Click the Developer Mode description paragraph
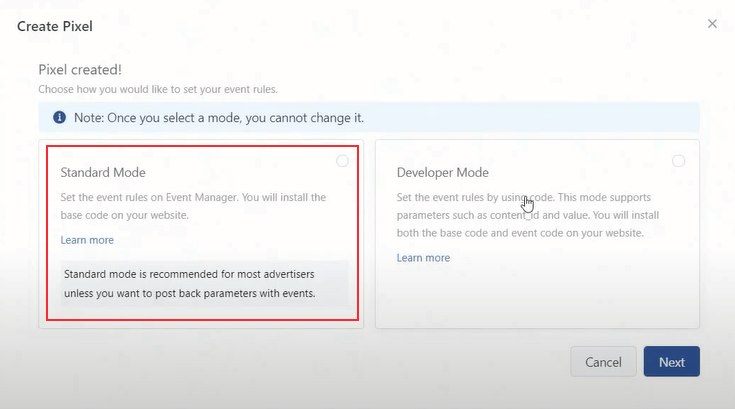This screenshot has width=735, height=409. coord(520,214)
